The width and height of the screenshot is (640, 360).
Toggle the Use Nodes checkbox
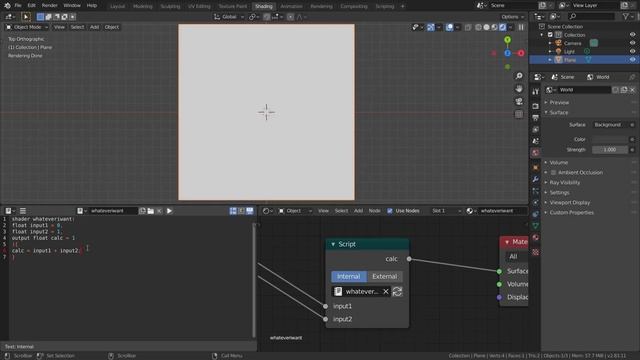coord(390,211)
